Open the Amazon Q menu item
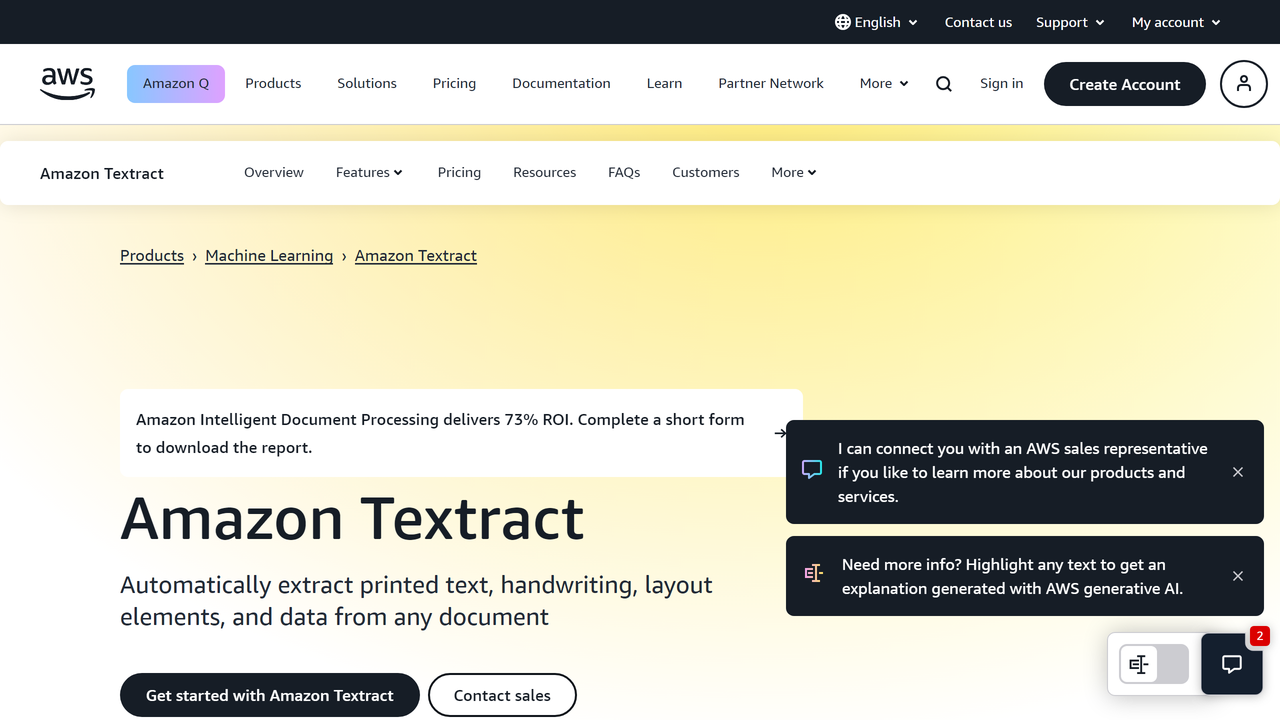 [176, 84]
